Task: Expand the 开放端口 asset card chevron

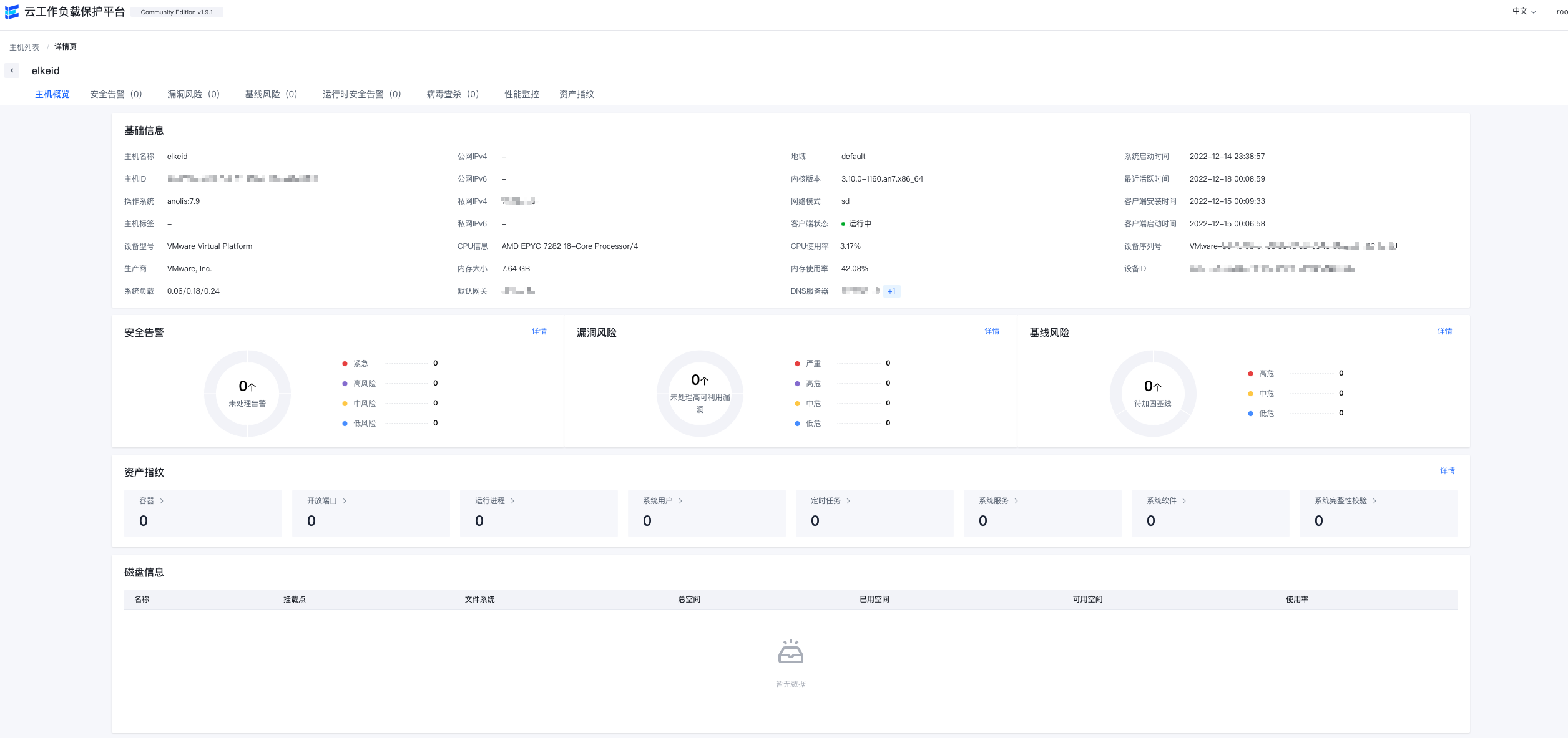Action: coord(345,500)
